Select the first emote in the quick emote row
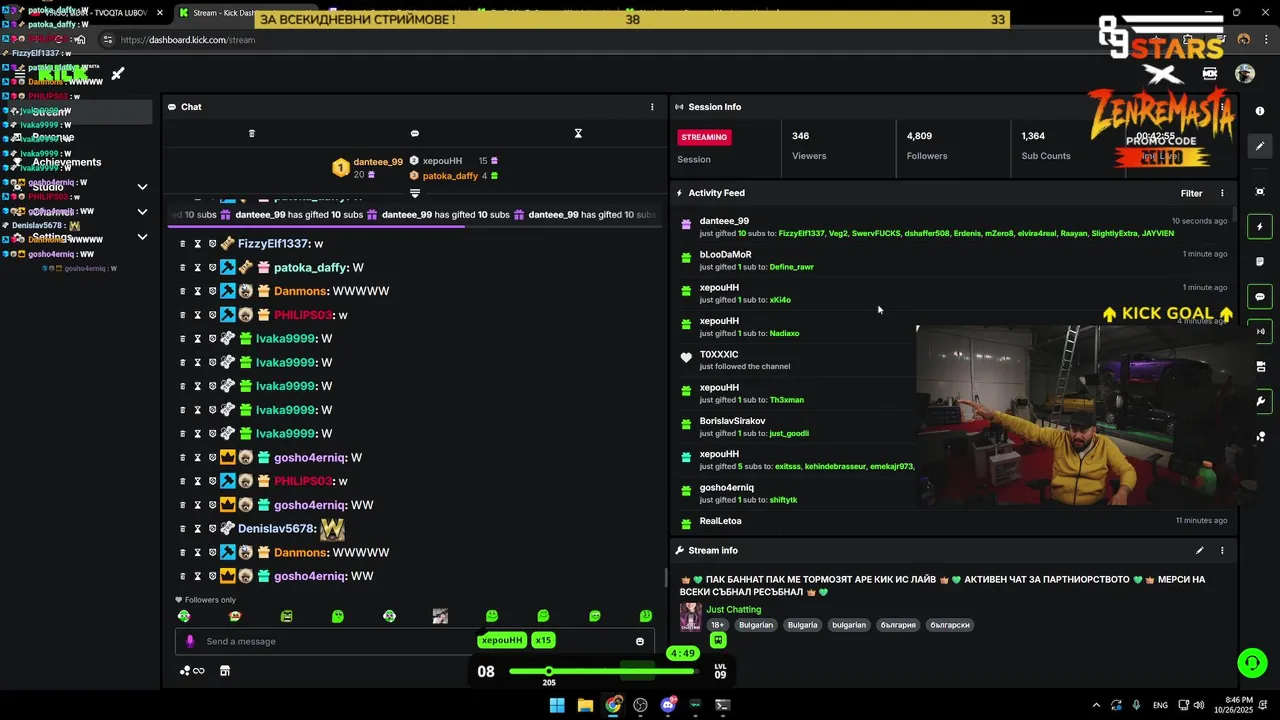The image size is (1280, 720). [184, 616]
